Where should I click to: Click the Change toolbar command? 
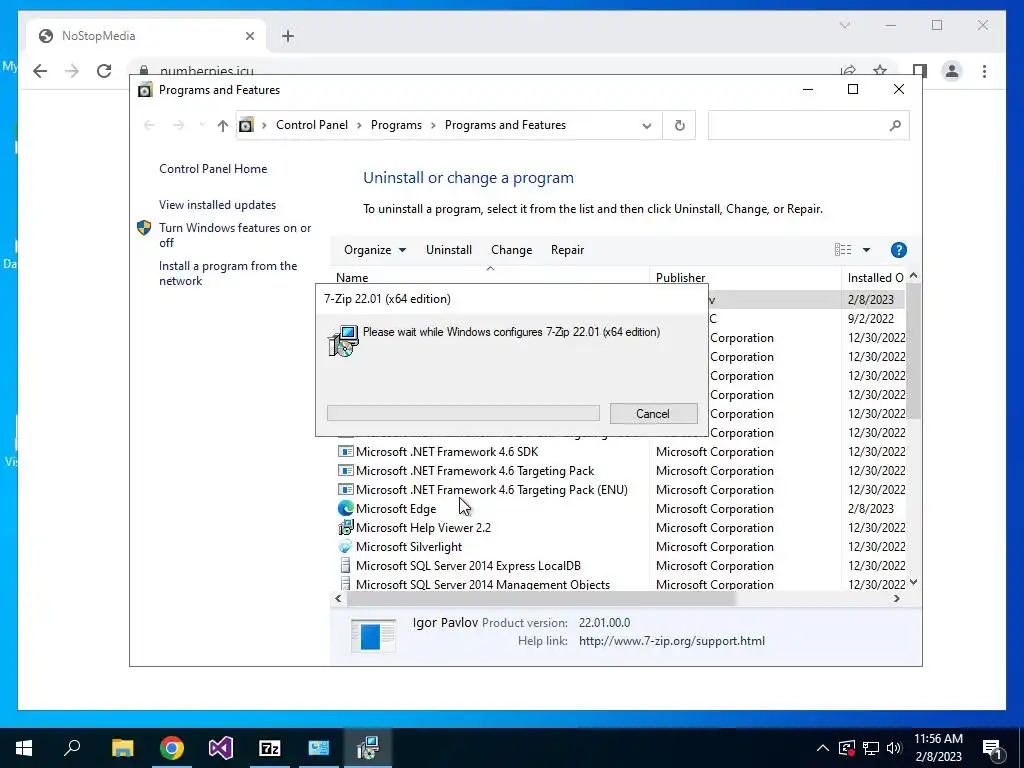tap(511, 250)
